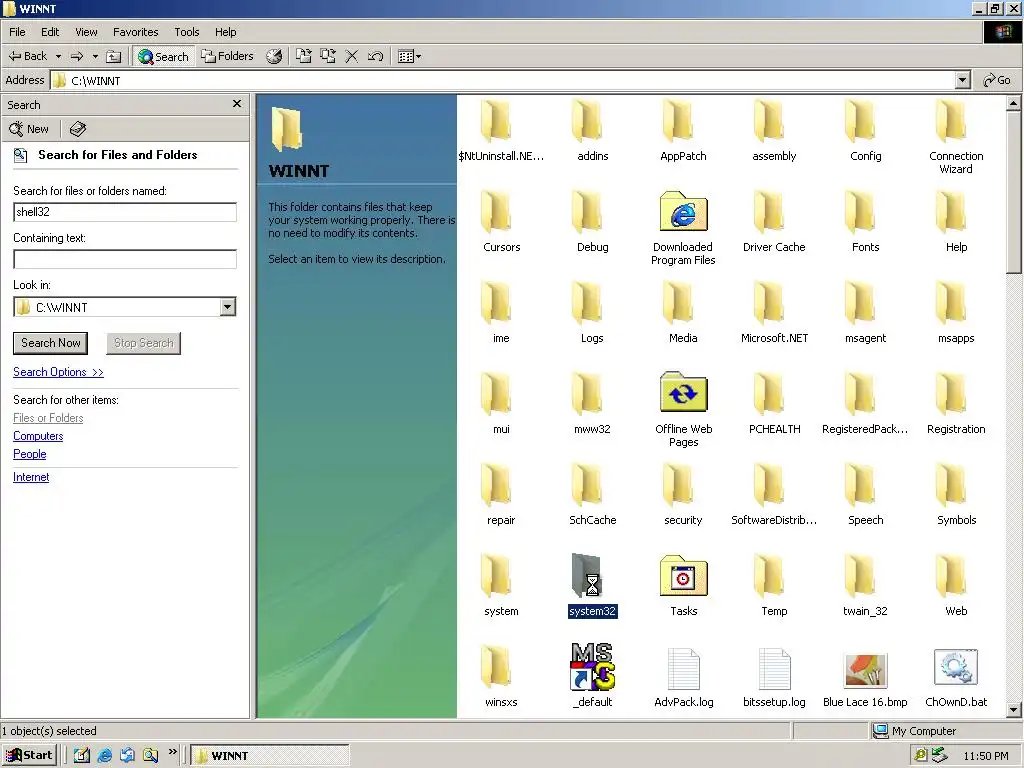
Task: Select the SoftwareDistribution folder
Action: (774, 494)
